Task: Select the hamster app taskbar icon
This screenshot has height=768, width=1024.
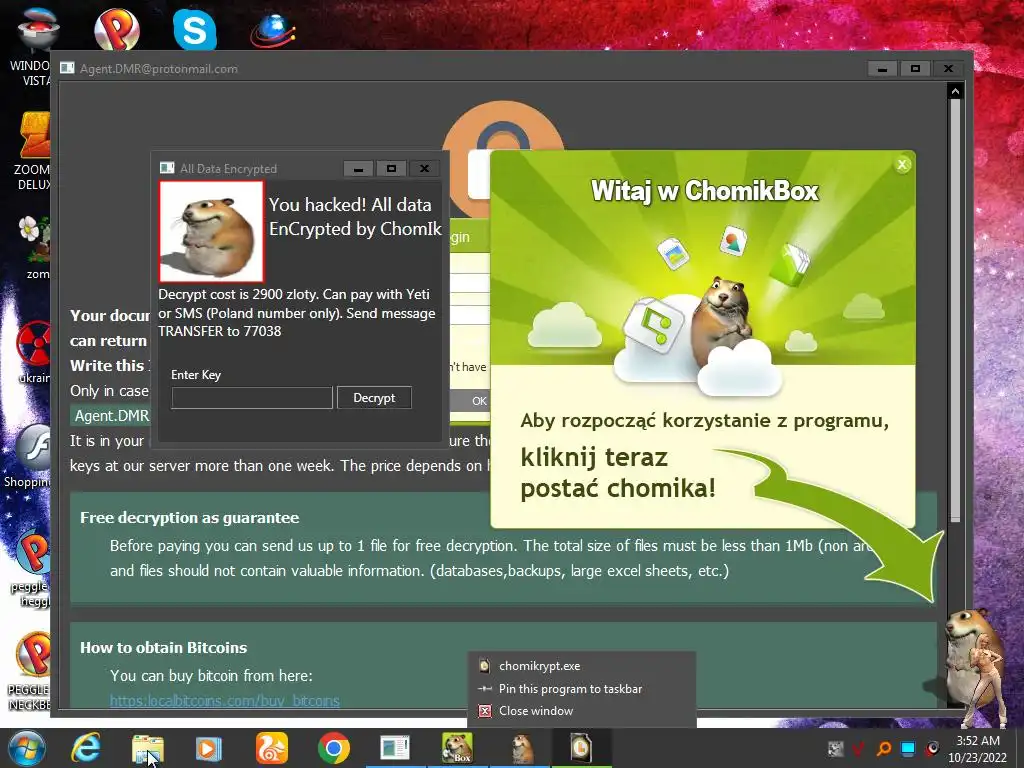Action: [520, 748]
